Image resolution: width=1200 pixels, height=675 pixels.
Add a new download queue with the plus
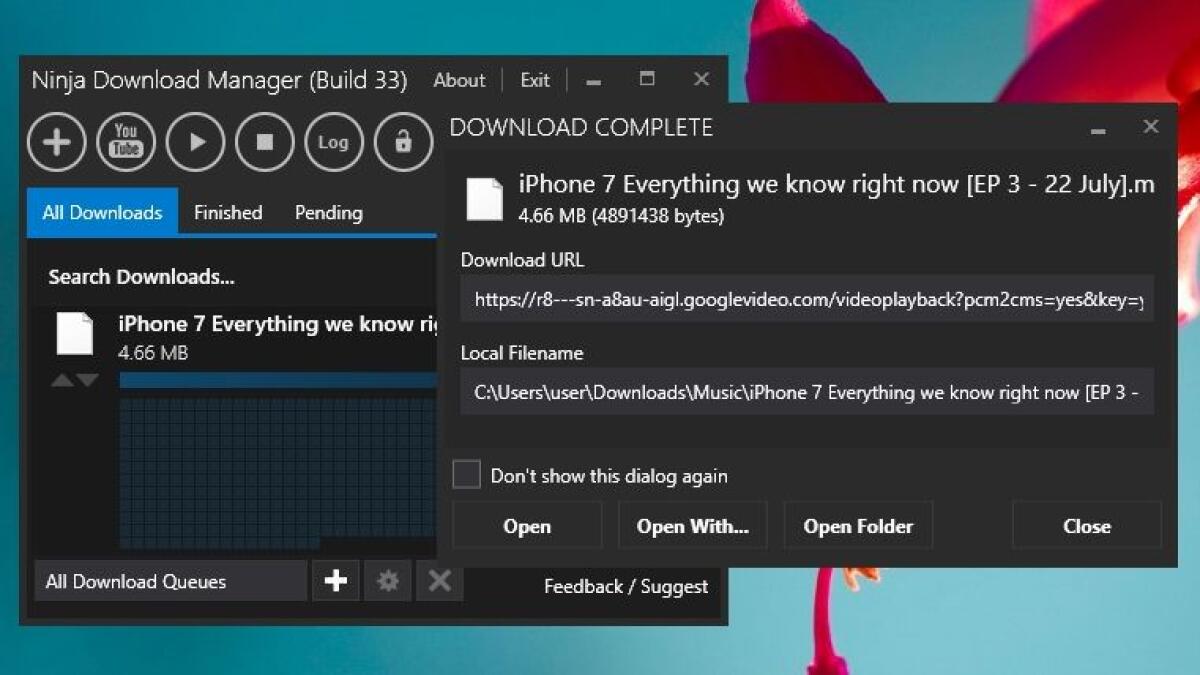click(336, 581)
